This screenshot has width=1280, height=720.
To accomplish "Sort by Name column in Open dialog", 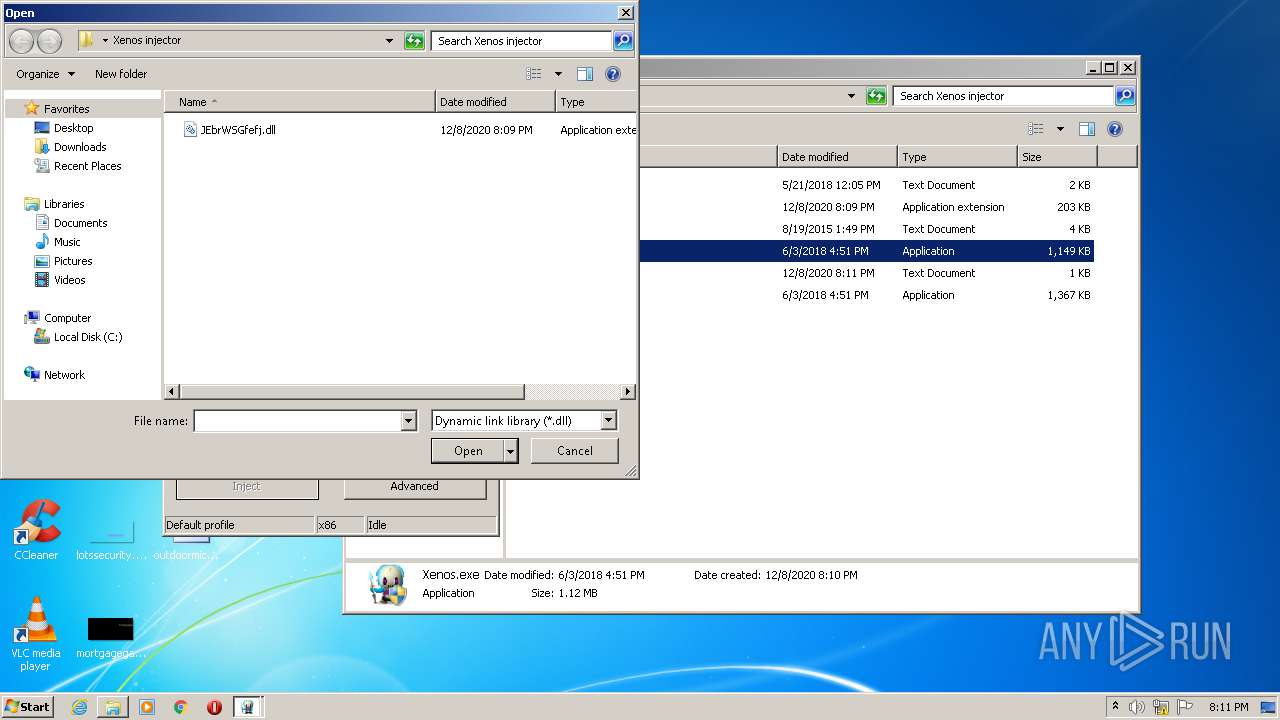I will pyautogui.click(x=300, y=102).
